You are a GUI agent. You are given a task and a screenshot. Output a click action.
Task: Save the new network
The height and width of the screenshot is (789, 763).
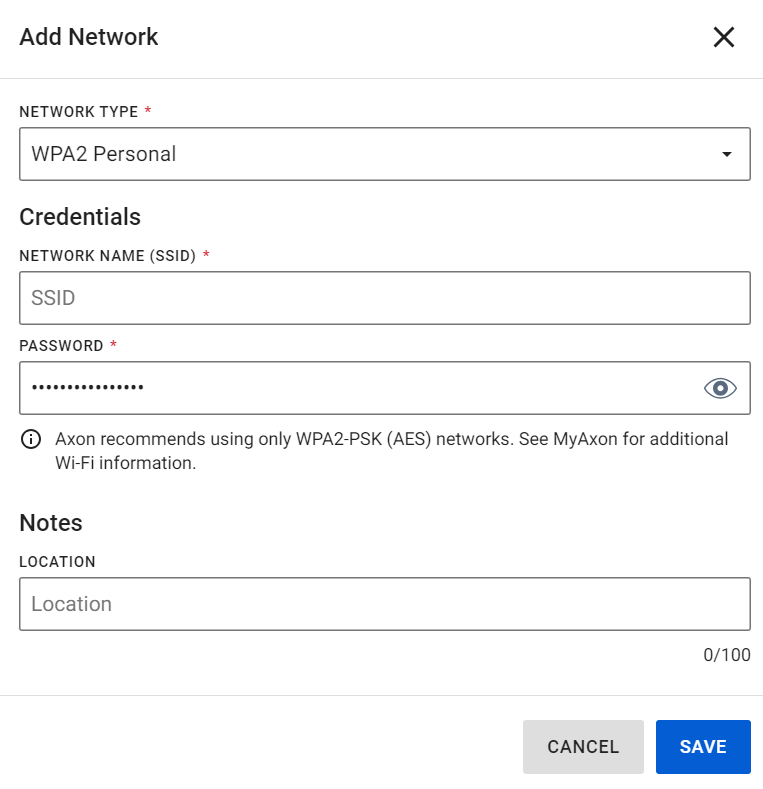click(x=702, y=747)
